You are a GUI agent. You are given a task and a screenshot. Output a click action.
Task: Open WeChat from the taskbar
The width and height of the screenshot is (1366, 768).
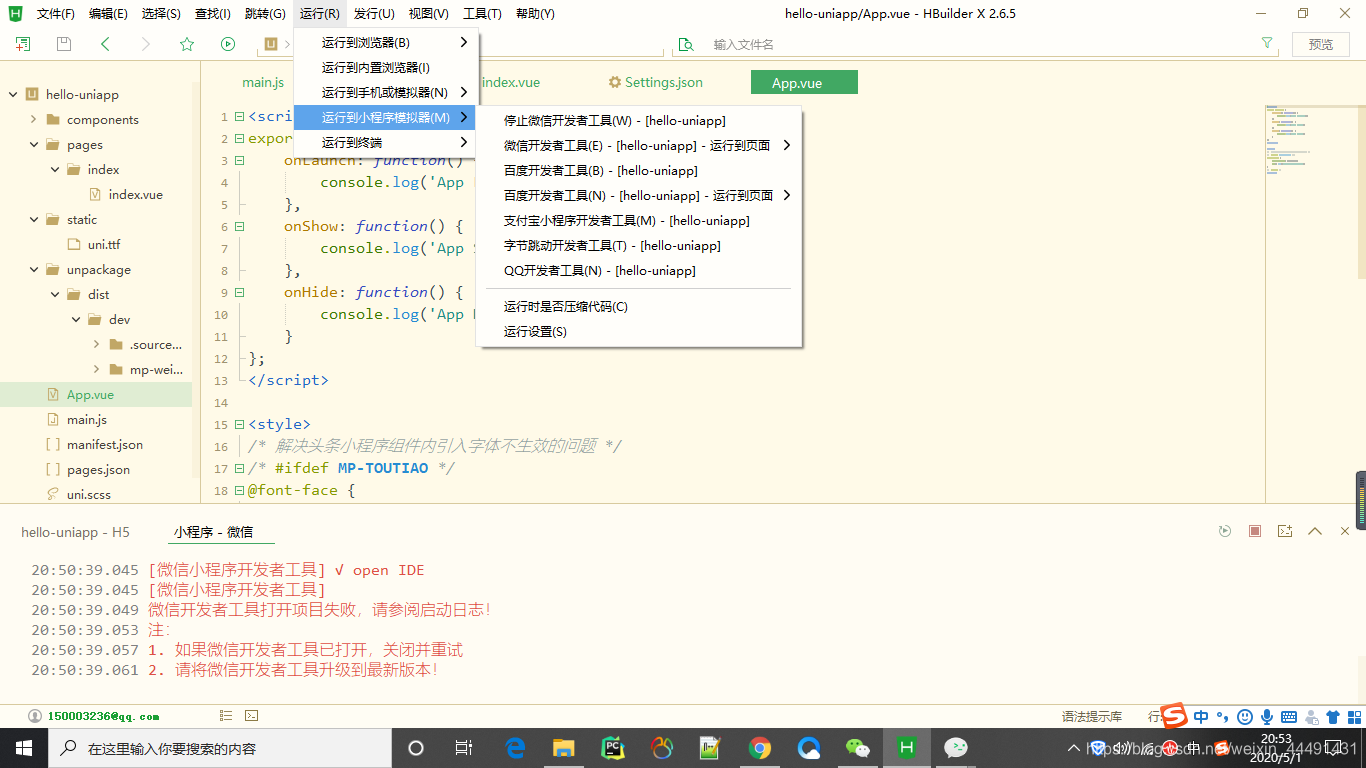(858, 747)
